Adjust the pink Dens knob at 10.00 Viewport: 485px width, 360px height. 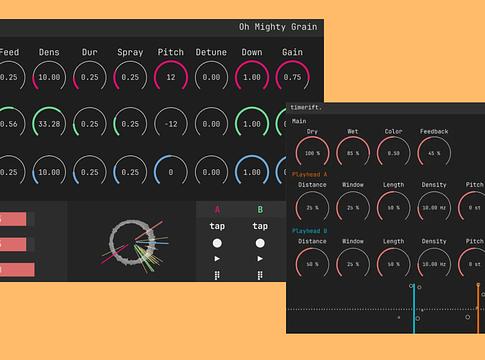49,77
